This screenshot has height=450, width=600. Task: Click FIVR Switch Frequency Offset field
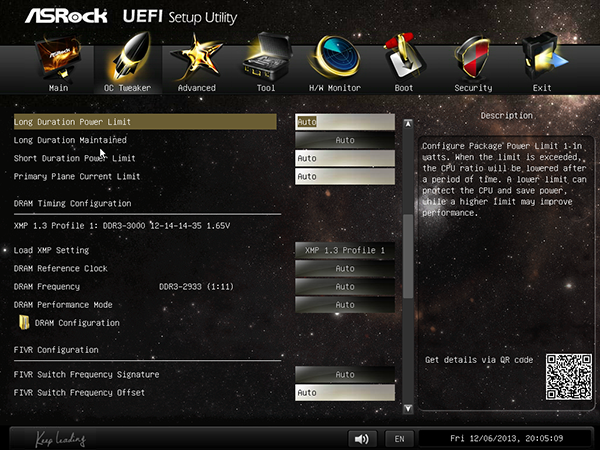click(x=345, y=393)
